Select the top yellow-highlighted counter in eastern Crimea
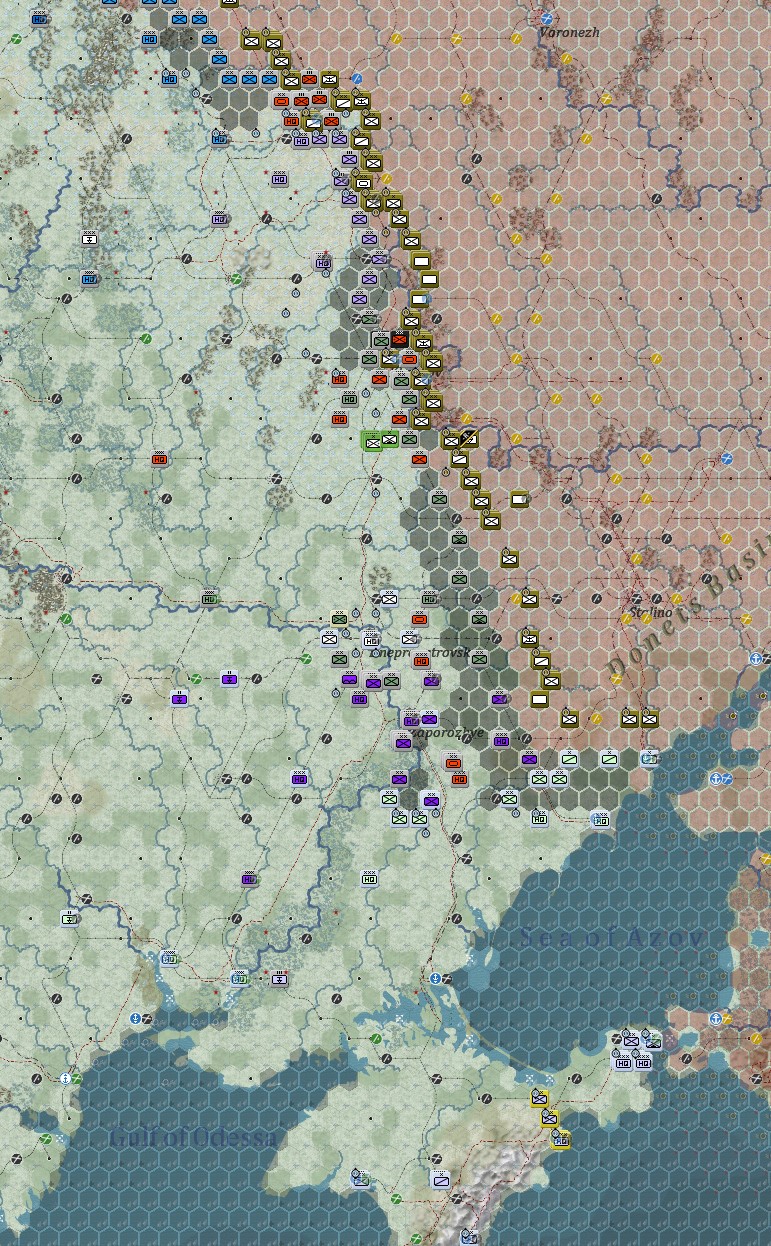 pos(540,1097)
